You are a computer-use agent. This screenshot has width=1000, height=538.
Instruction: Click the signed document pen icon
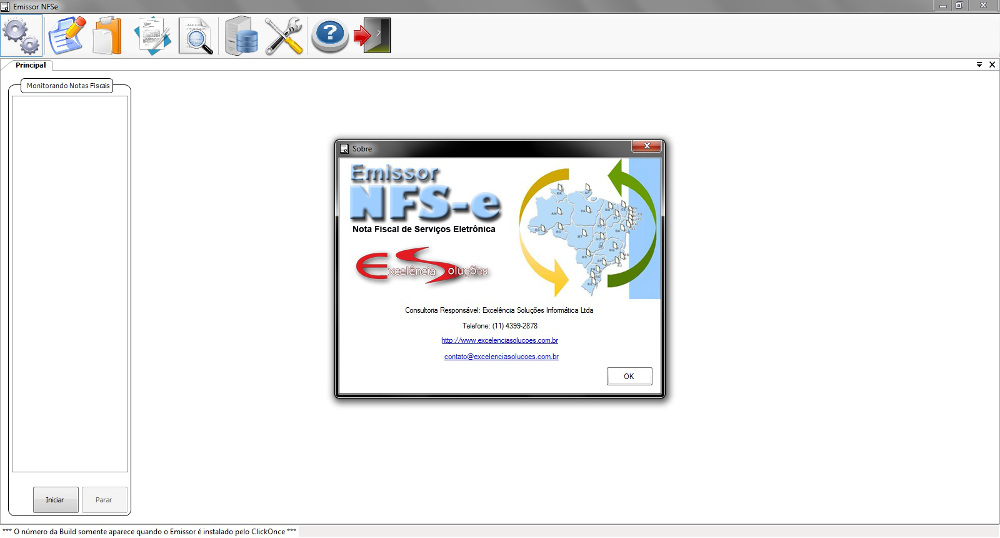click(152, 36)
